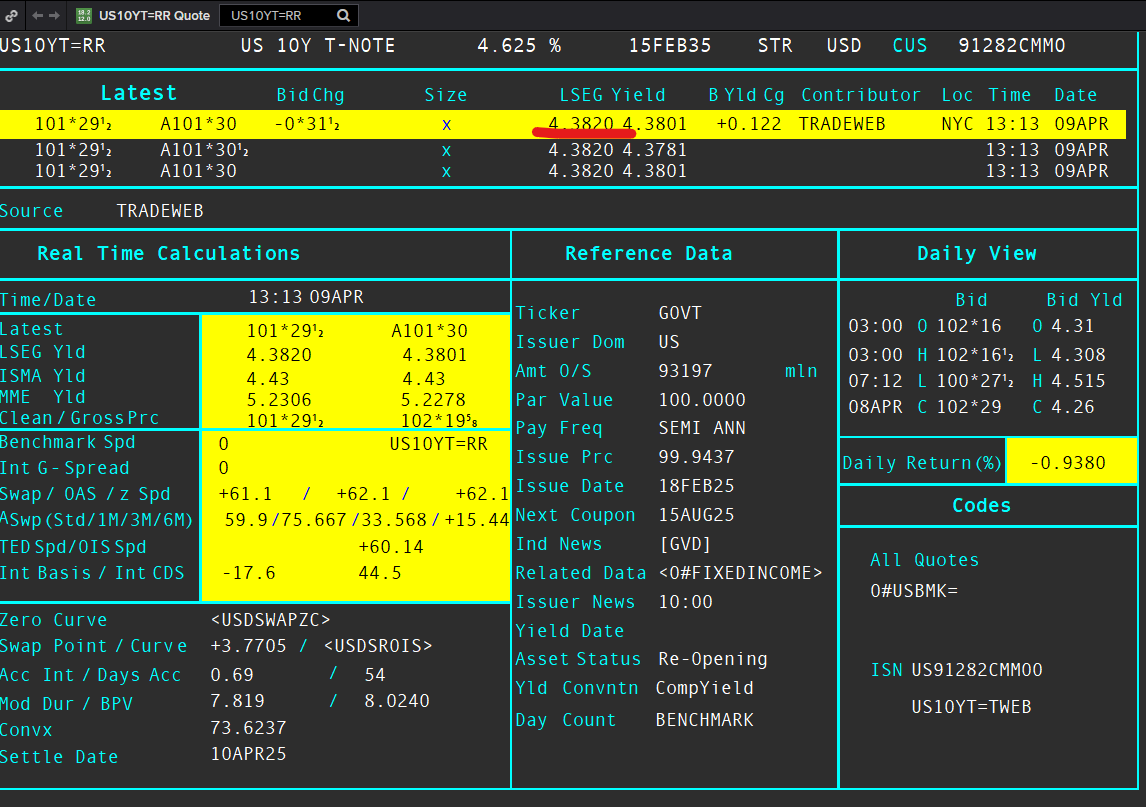Open the <USDSWAPZC> zero curve link
The width and height of the screenshot is (1146, 807).
click(270, 619)
